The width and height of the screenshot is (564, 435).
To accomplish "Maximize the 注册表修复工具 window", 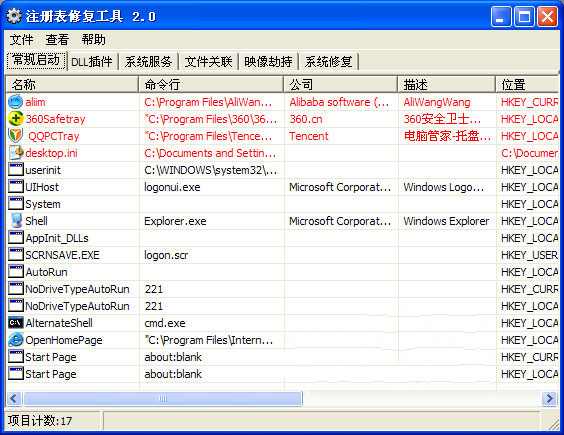I will tap(524, 17).
